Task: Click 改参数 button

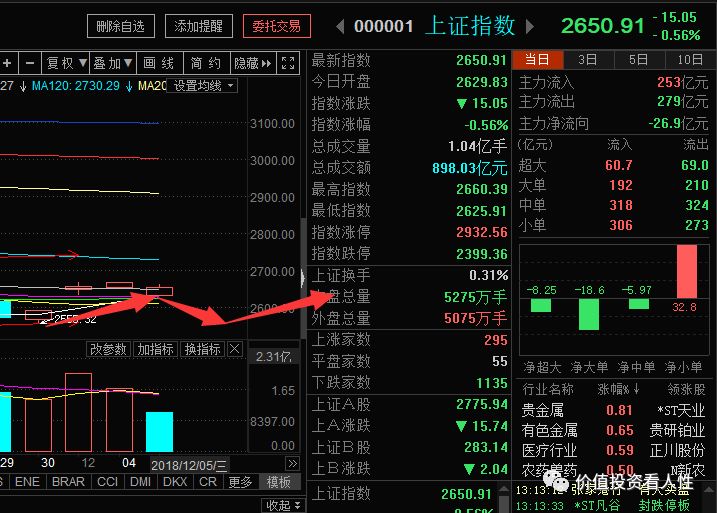Action: [108, 349]
